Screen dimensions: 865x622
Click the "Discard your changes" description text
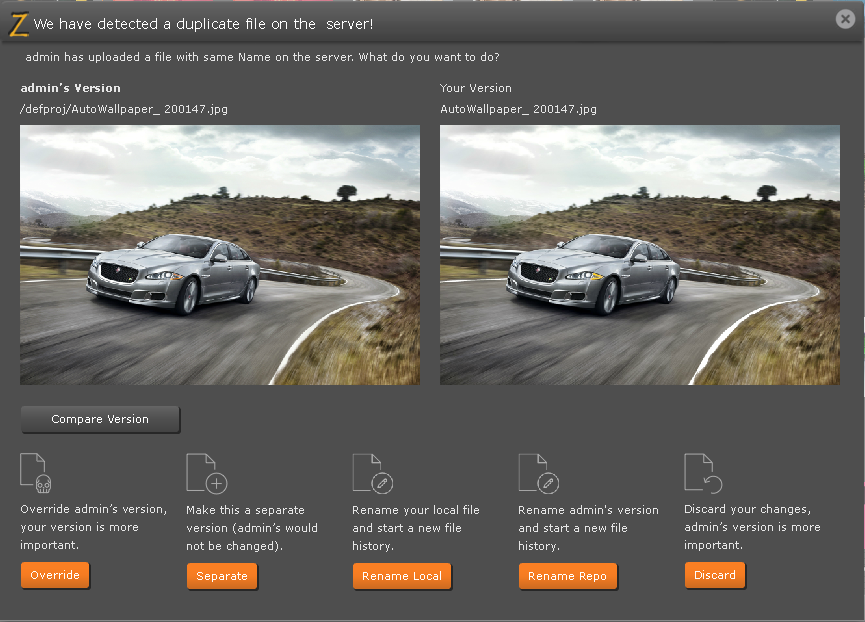(x=752, y=527)
